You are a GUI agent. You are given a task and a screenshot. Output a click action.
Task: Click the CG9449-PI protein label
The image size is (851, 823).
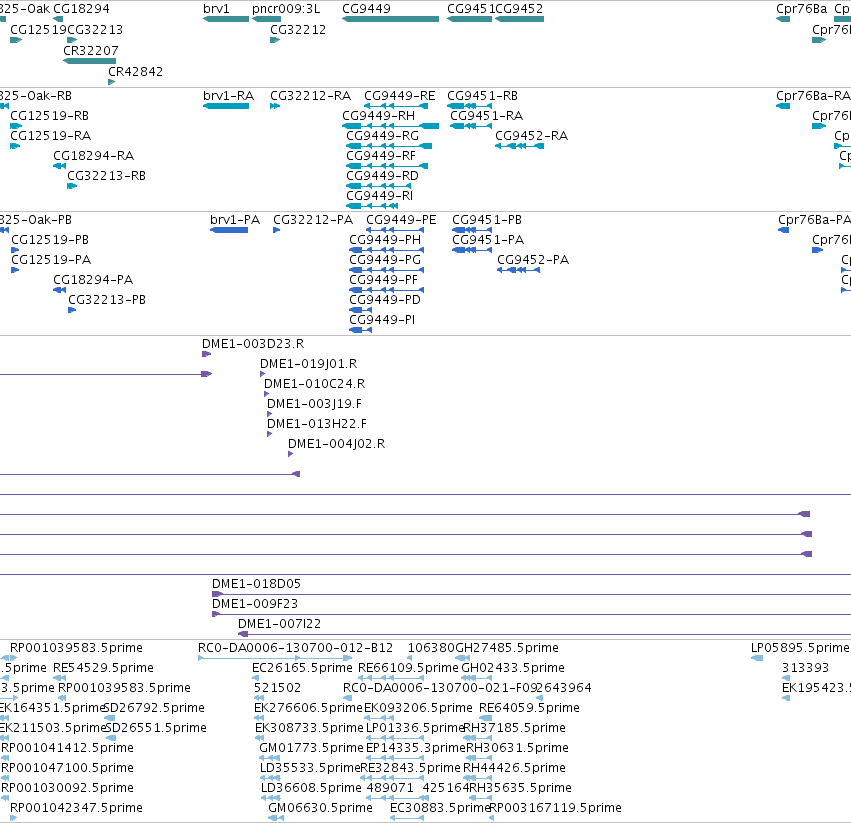(382, 320)
